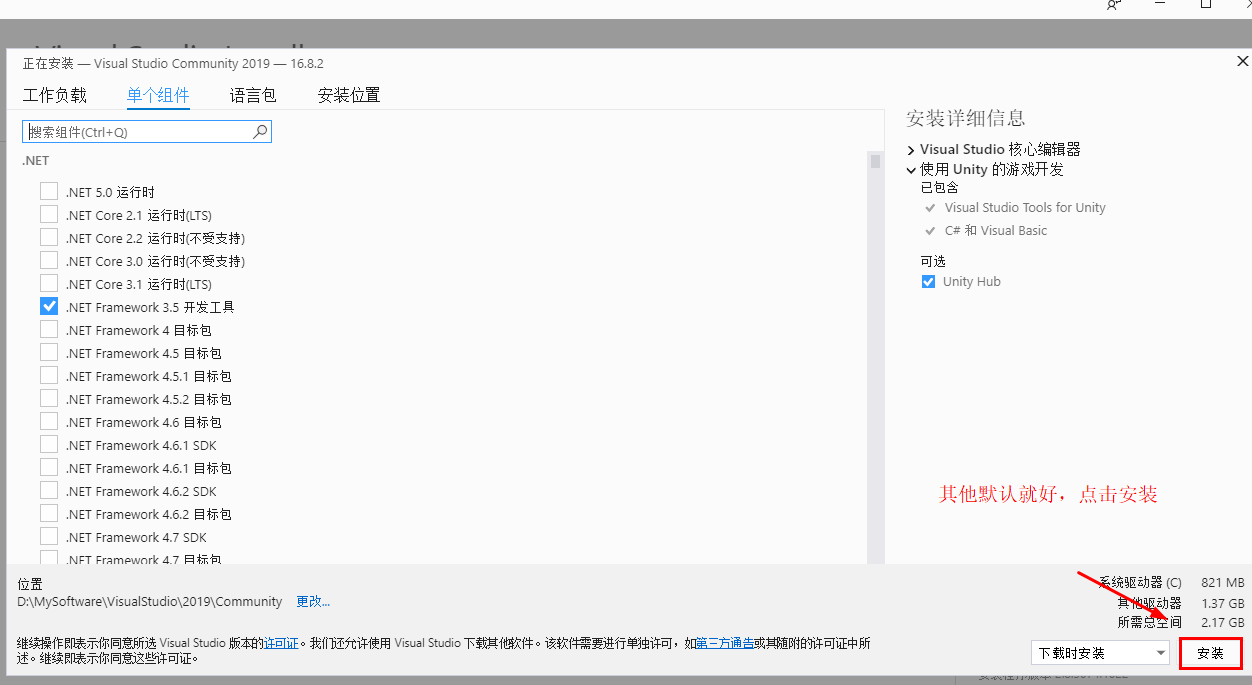Minimize the background installer window
Viewport: 1252px width, 685px height.
pyautogui.click(x=1160, y=5)
